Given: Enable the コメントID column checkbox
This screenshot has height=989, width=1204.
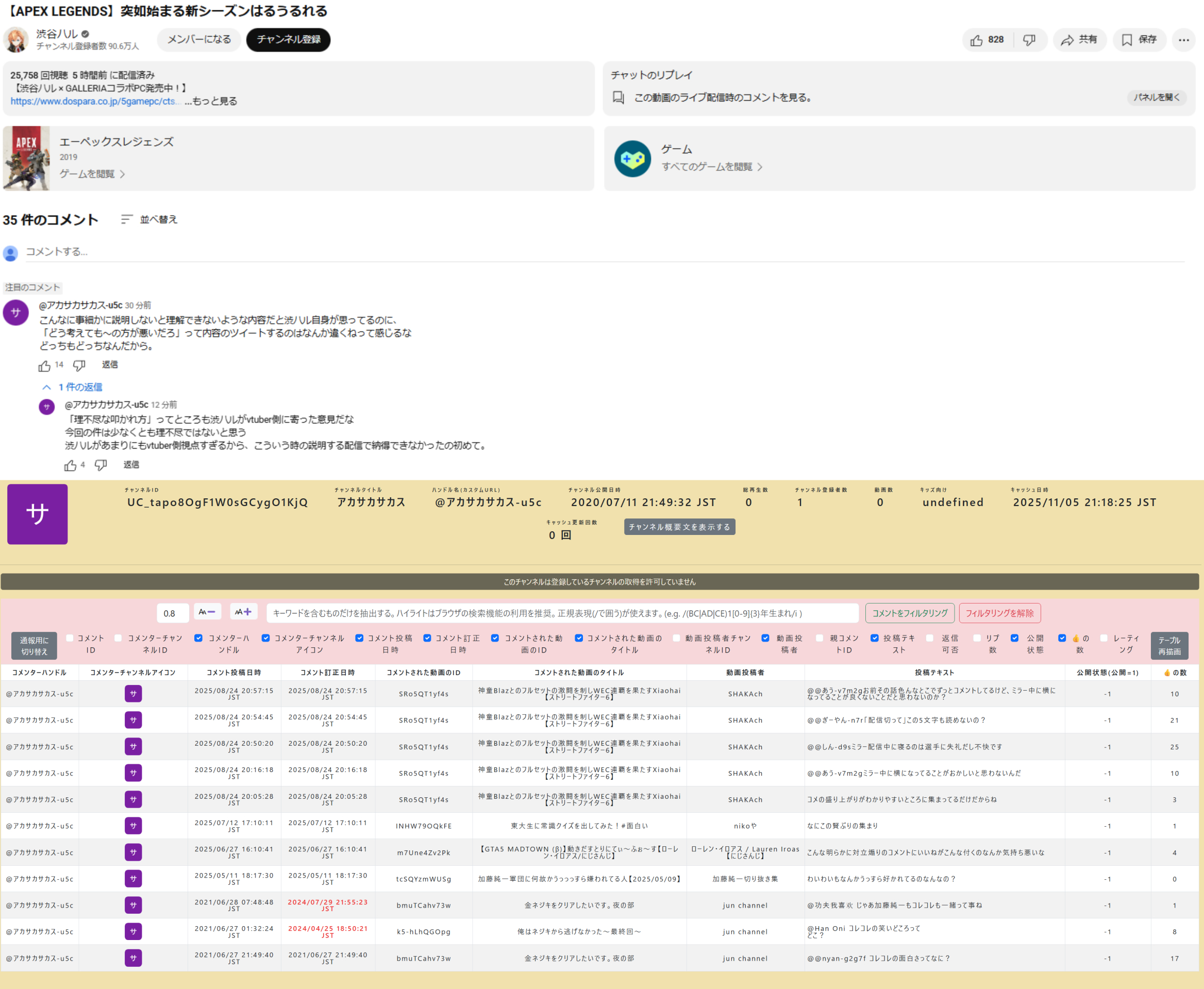Looking at the screenshot, I should 70,638.
